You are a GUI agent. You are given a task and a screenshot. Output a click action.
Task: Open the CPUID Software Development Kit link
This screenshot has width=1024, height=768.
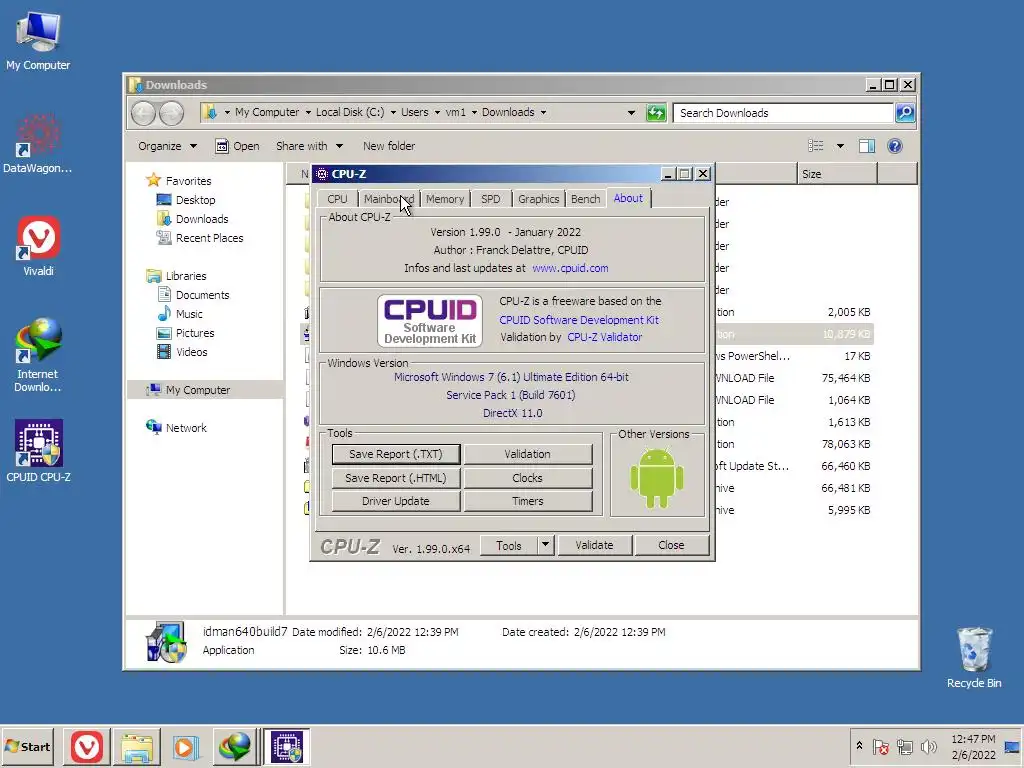(579, 320)
